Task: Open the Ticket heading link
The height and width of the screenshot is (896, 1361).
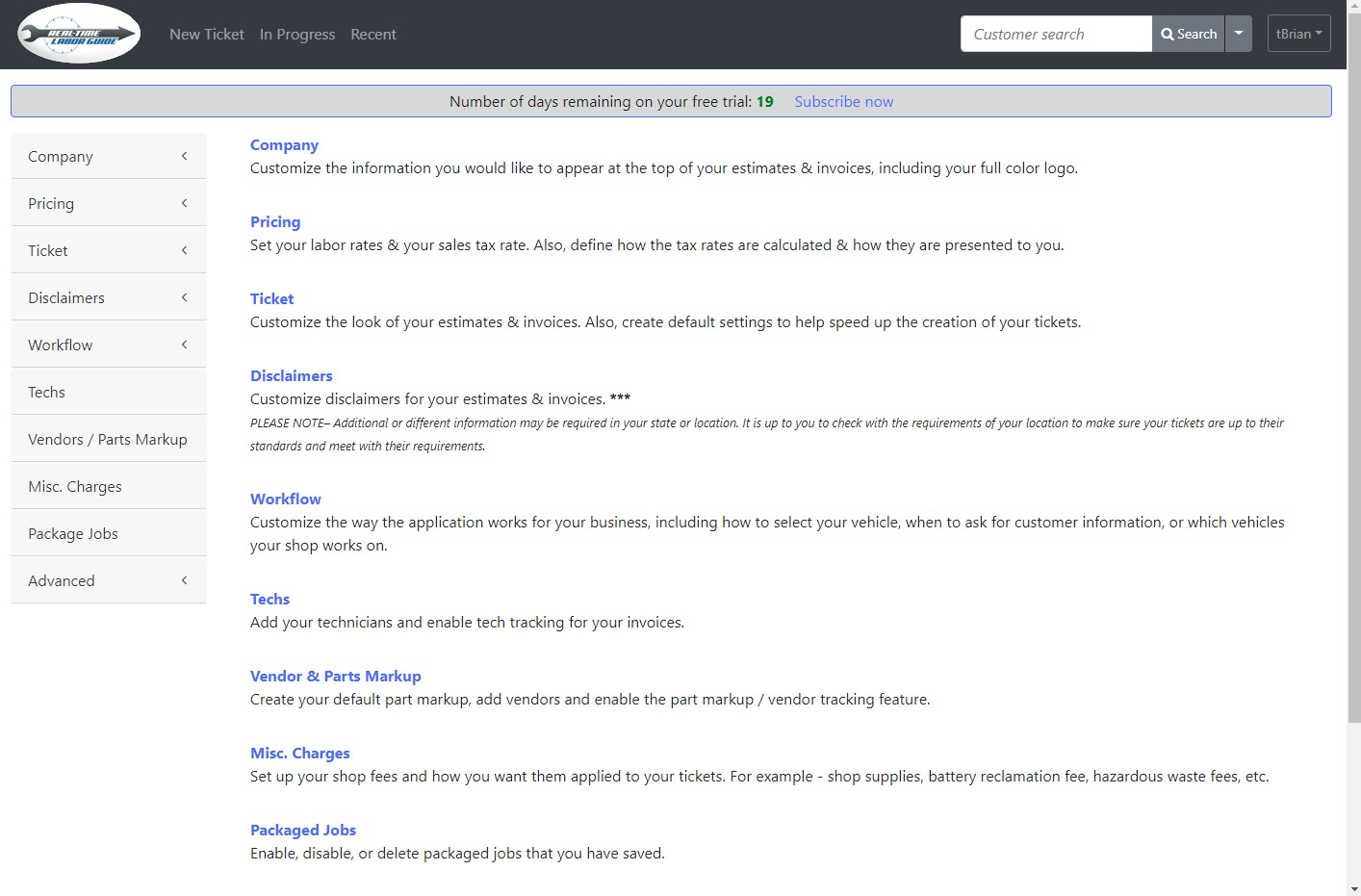Action: click(271, 298)
